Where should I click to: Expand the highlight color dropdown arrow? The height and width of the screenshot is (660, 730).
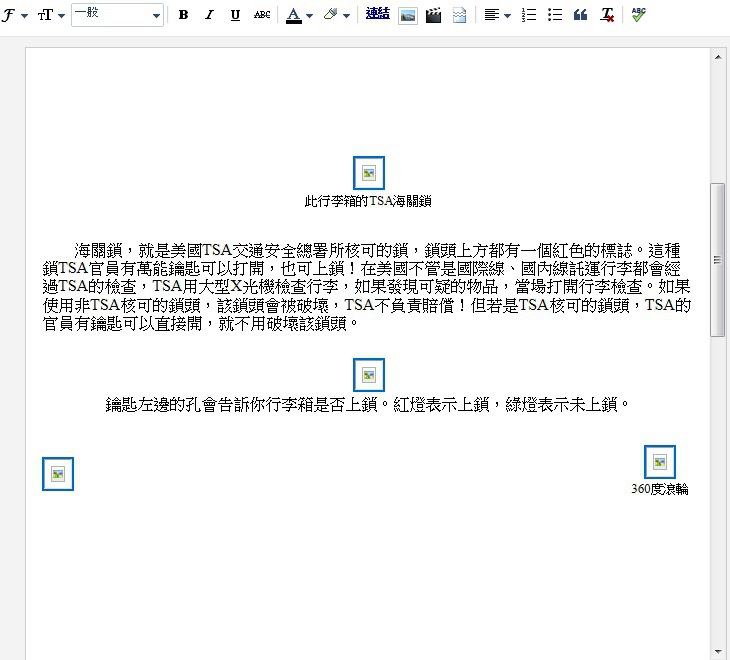point(346,15)
